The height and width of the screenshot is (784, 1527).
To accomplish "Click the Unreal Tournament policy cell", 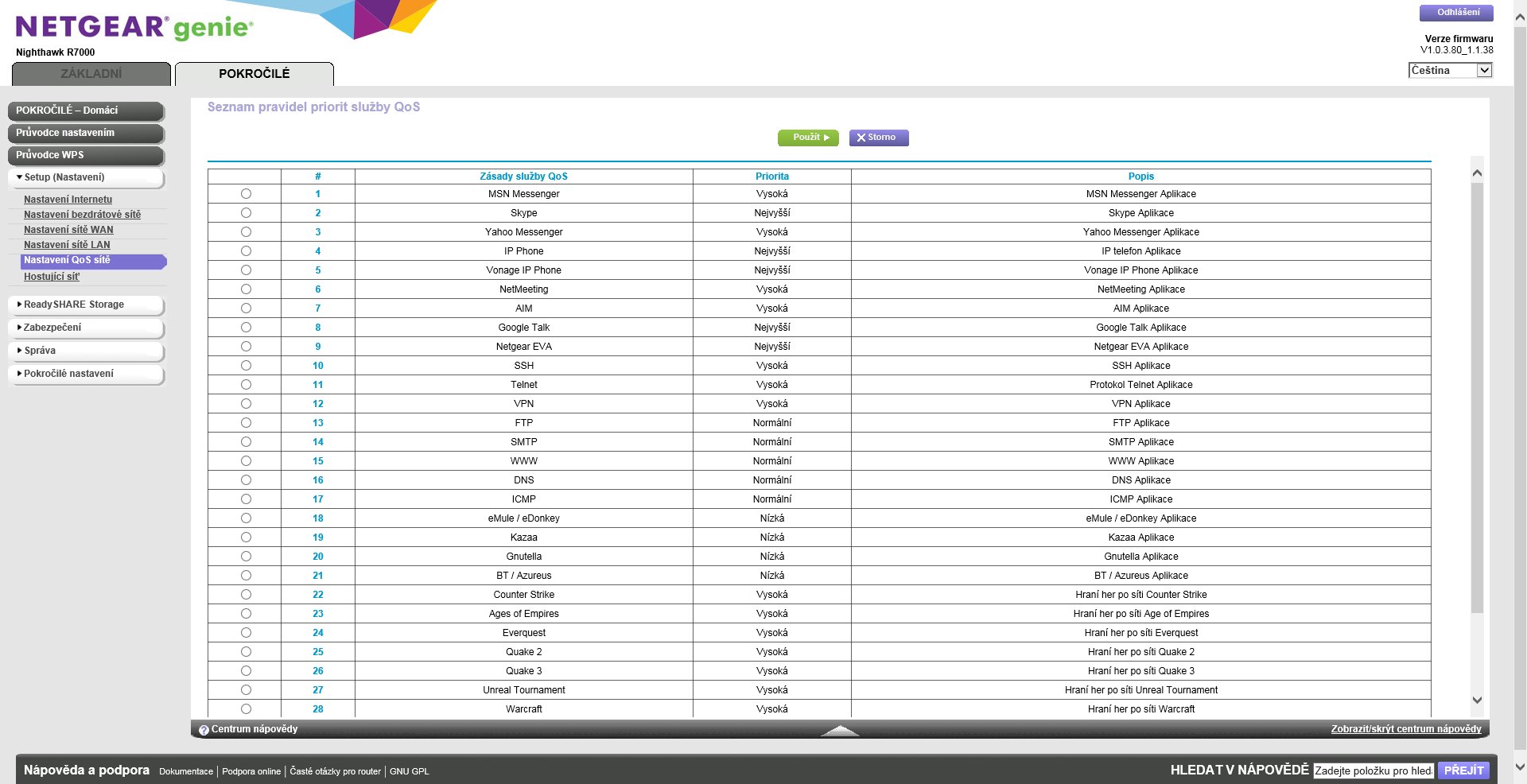I will coord(524,690).
